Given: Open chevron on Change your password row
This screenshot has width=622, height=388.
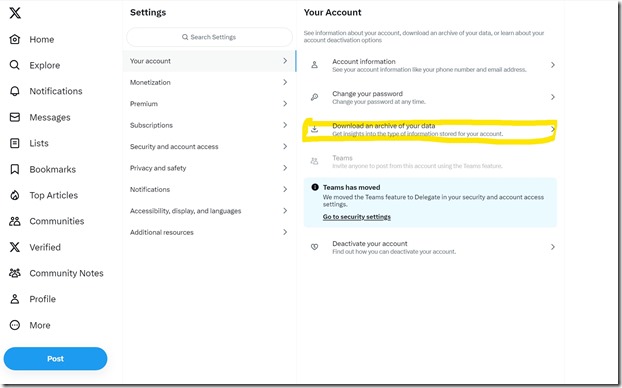Looking at the screenshot, I should click(553, 97).
